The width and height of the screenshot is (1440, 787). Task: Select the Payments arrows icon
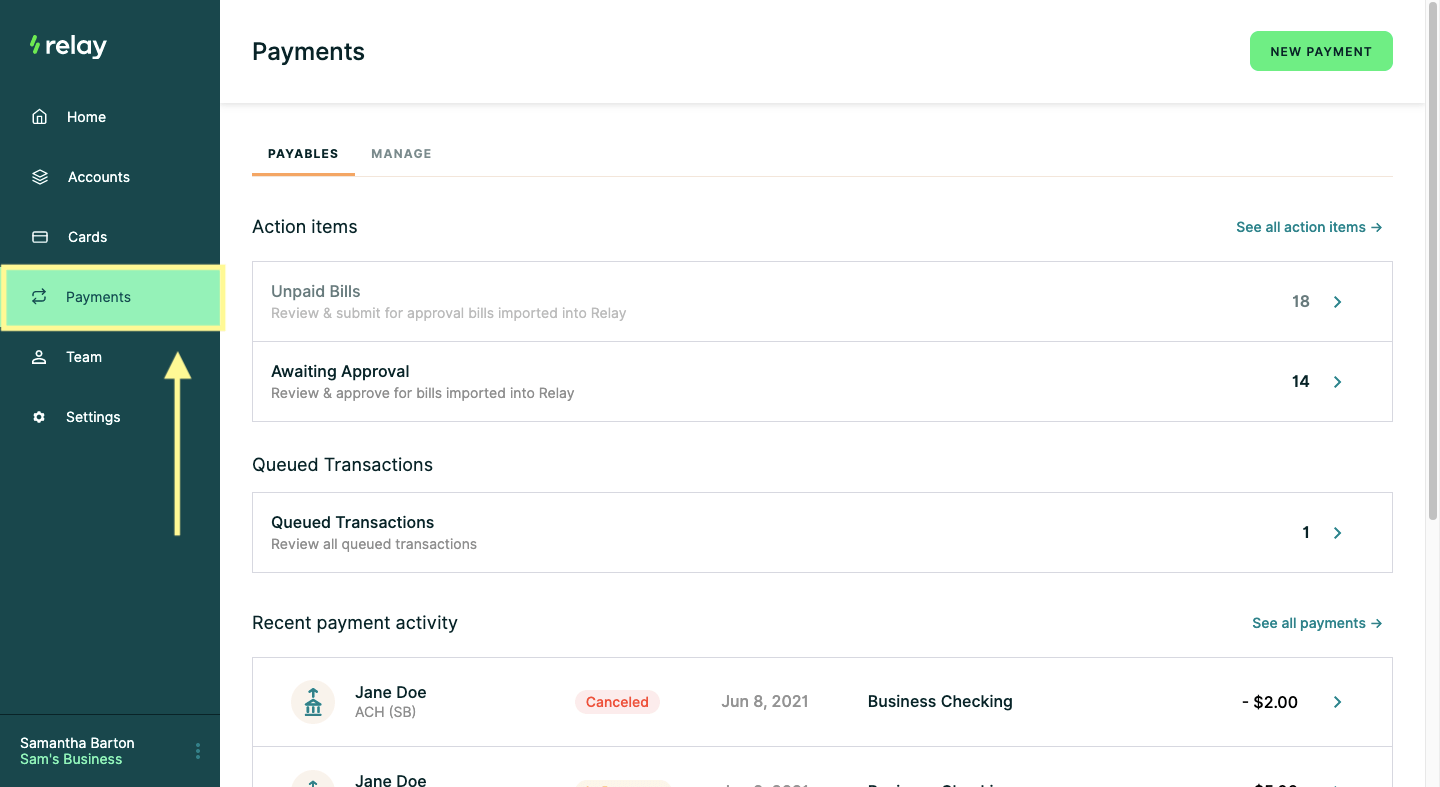(x=39, y=296)
